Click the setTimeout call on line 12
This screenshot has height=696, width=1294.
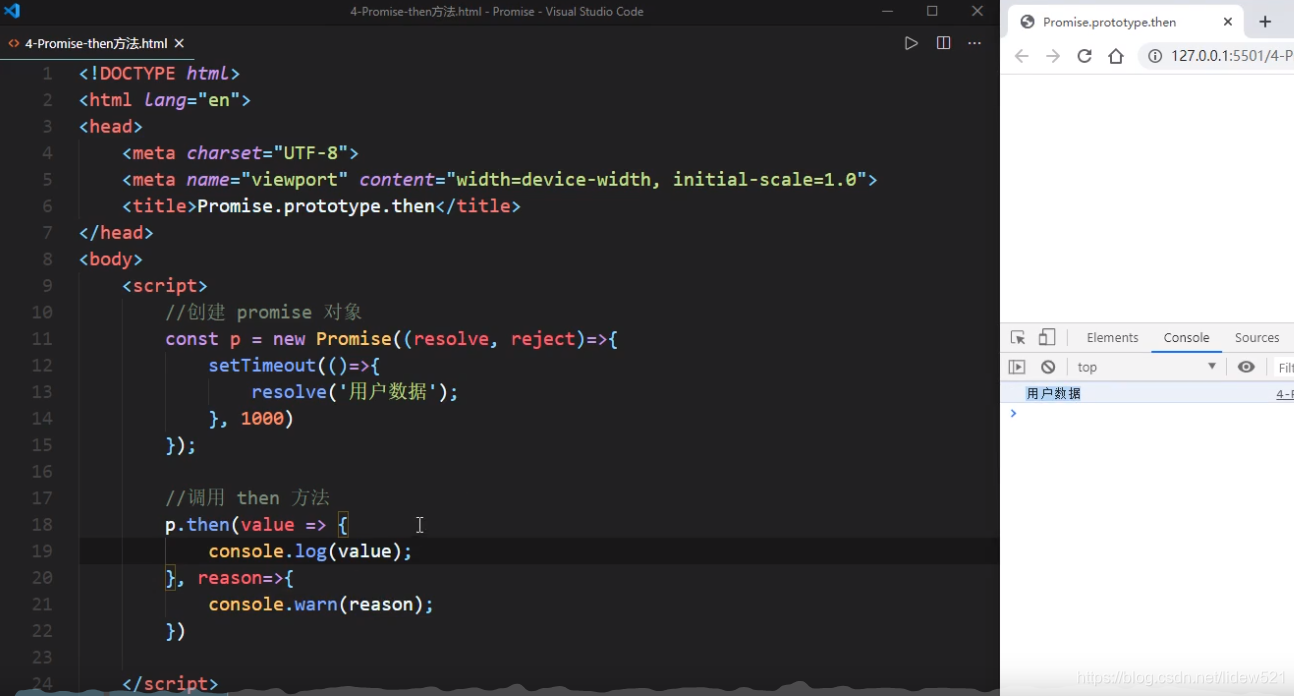tap(262, 365)
